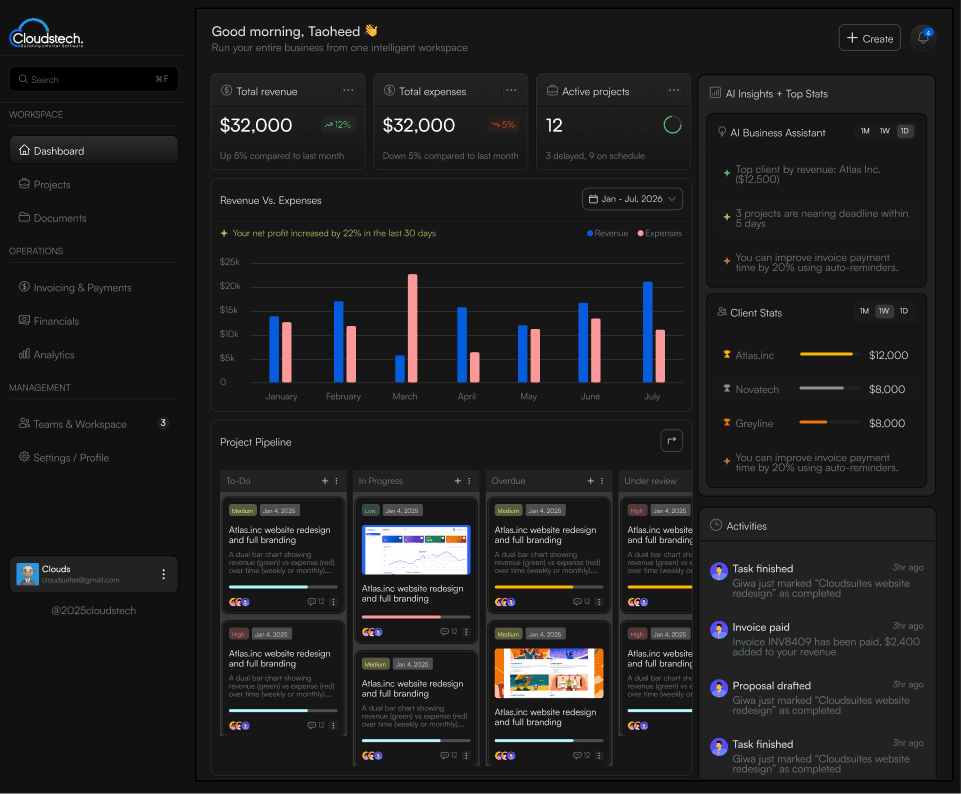Open Invoicing & Payments
This screenshot has height=794, width=961.
(x=94, y=287)
